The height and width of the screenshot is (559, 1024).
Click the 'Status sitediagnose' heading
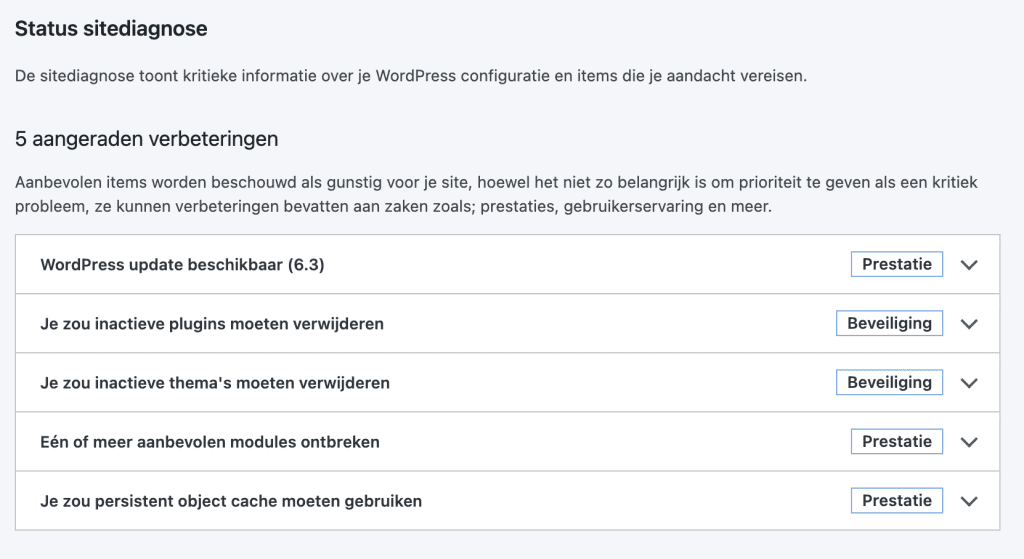point(111,29)
